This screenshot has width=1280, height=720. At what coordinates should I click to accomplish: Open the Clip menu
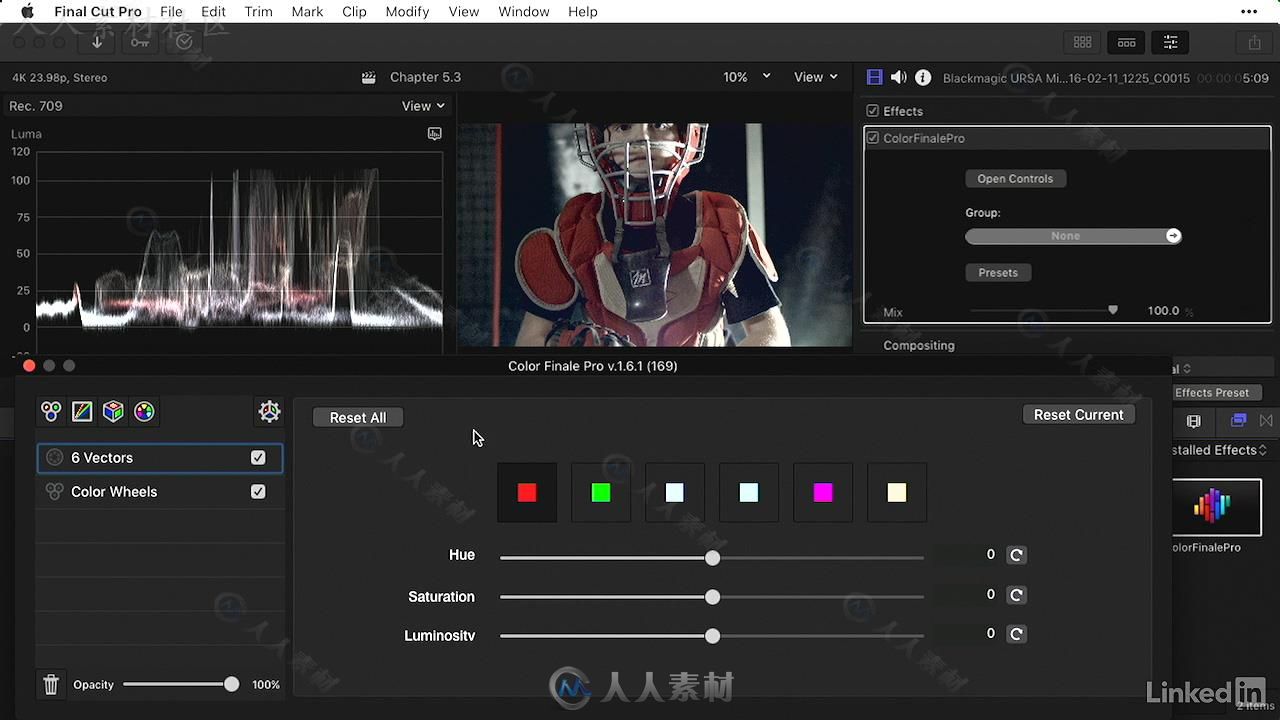click(354, 11)
